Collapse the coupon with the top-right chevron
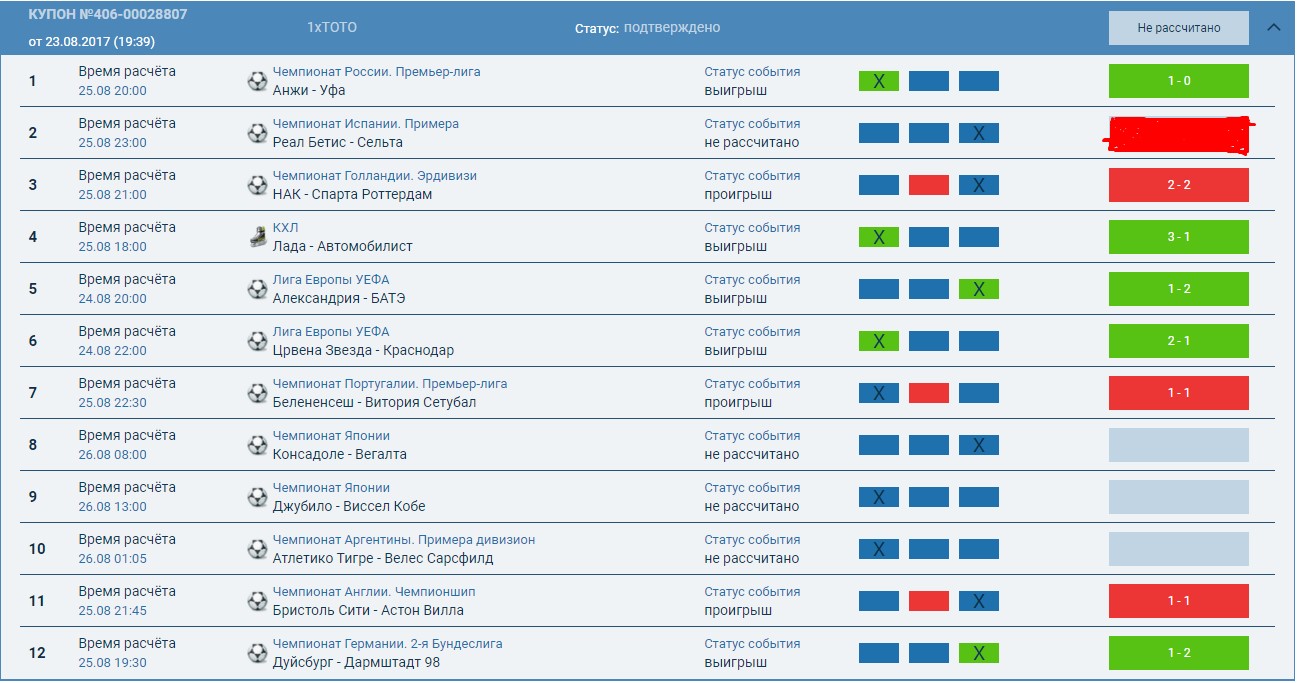 tap(1273, 28)
